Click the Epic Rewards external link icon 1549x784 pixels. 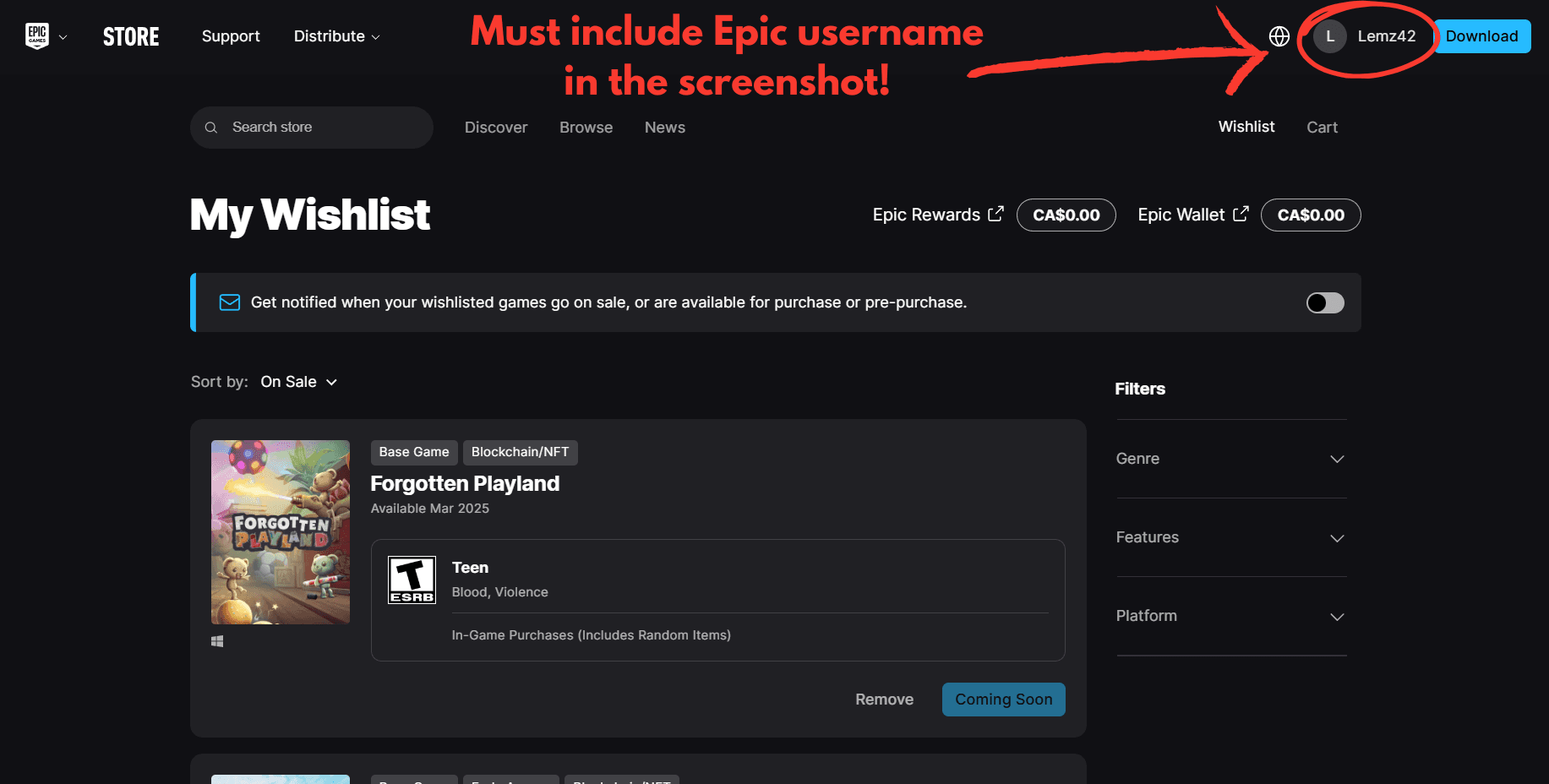point(995,214)
